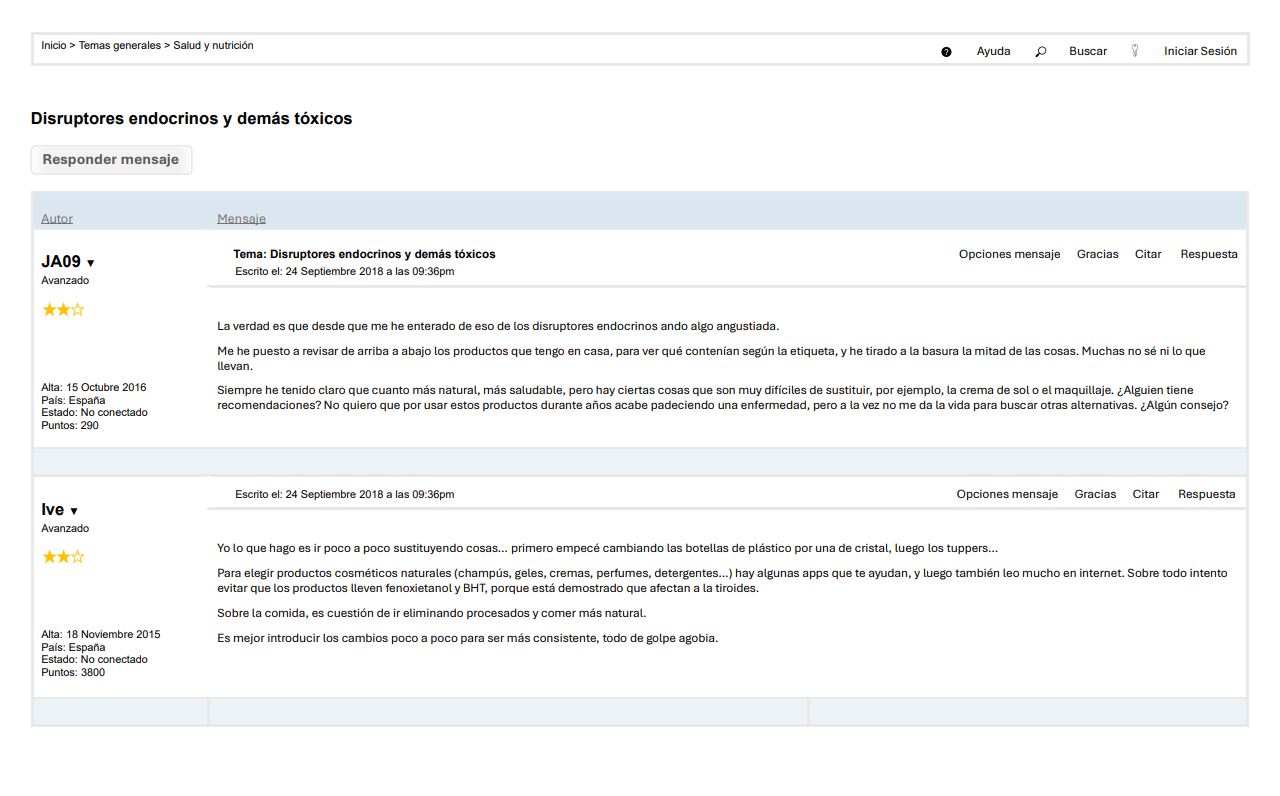Click the help question mark icon
This screenshot has width=1280, height=796.
[x=946, y=52]
